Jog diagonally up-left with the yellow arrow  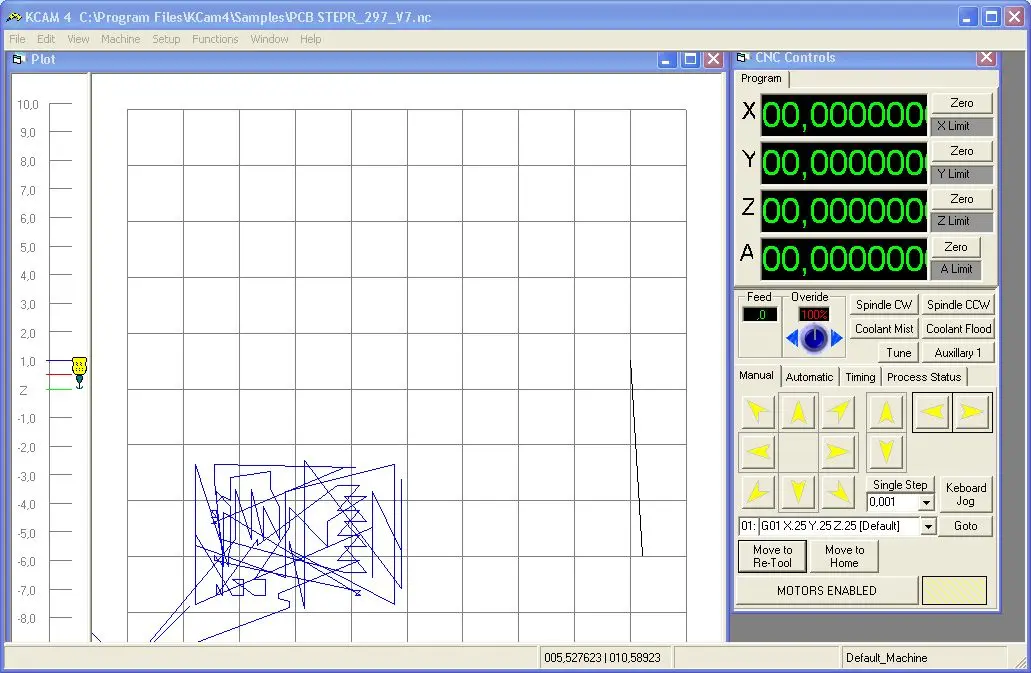tap(758, 412)
